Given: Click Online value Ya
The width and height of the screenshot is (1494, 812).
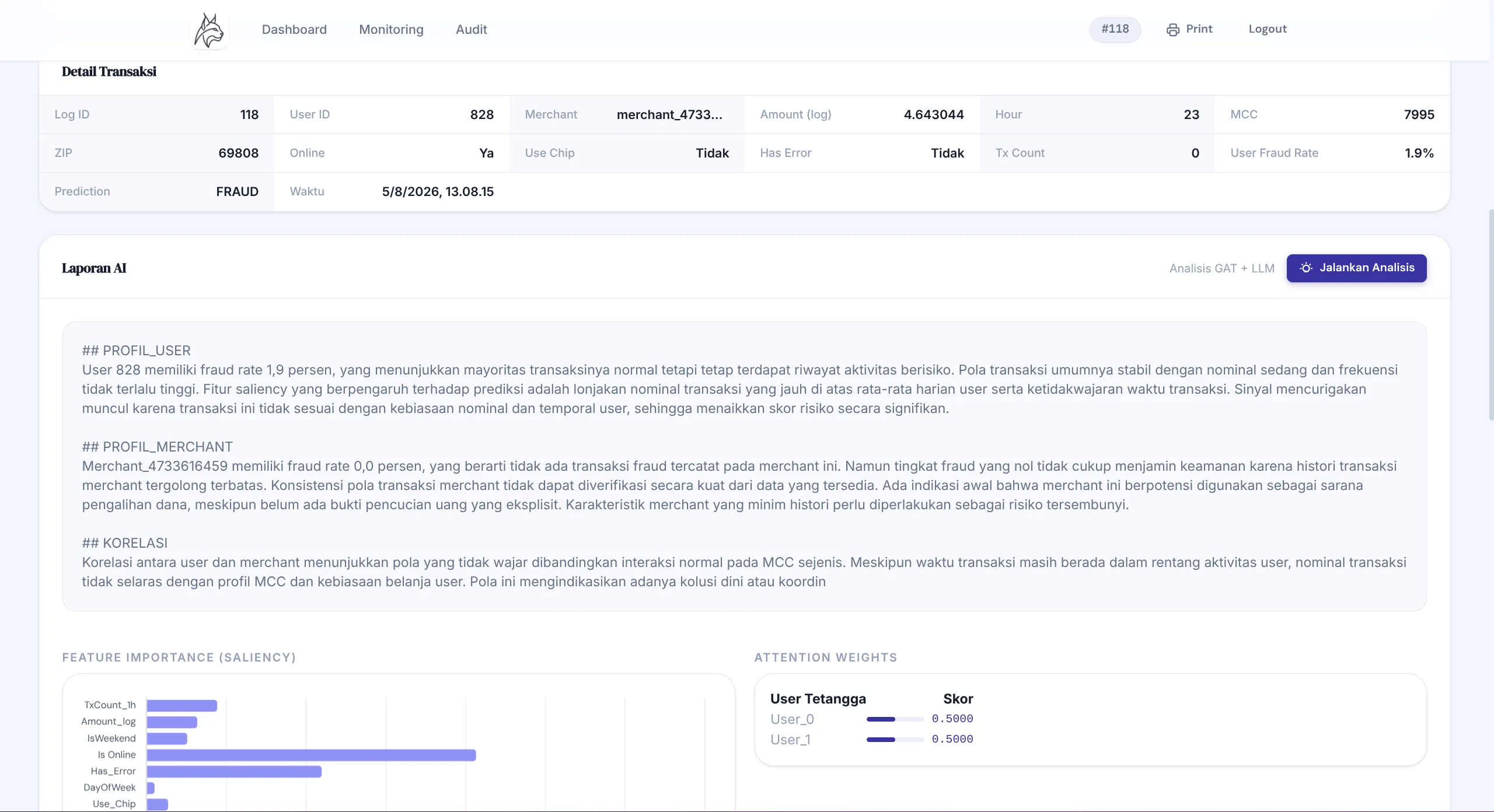Looking at the screenshot, I should coord(486,153).
